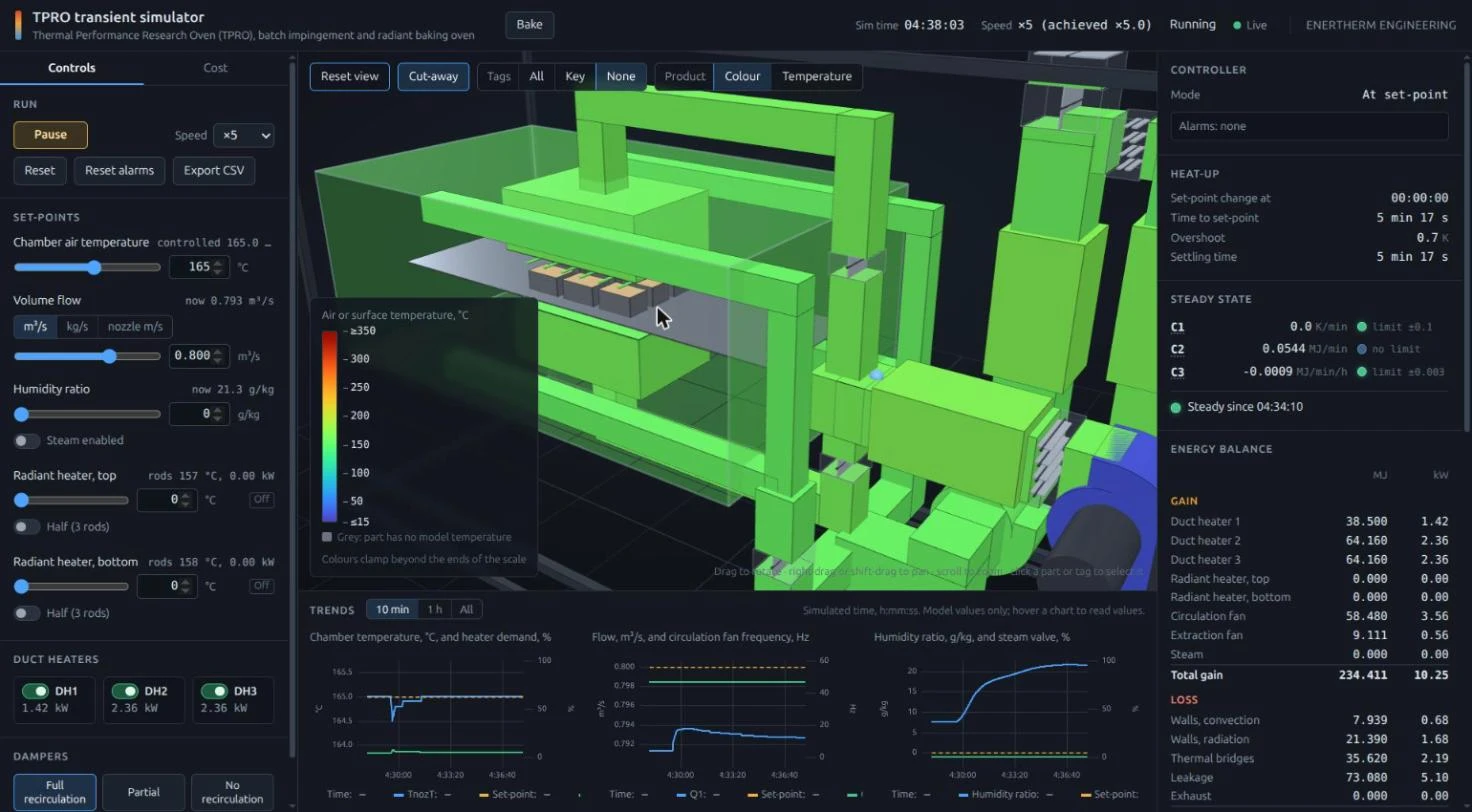Screen dimensions: 1472x812
Task: Set trends range to 1 h
Action: (x=435, y=610)
